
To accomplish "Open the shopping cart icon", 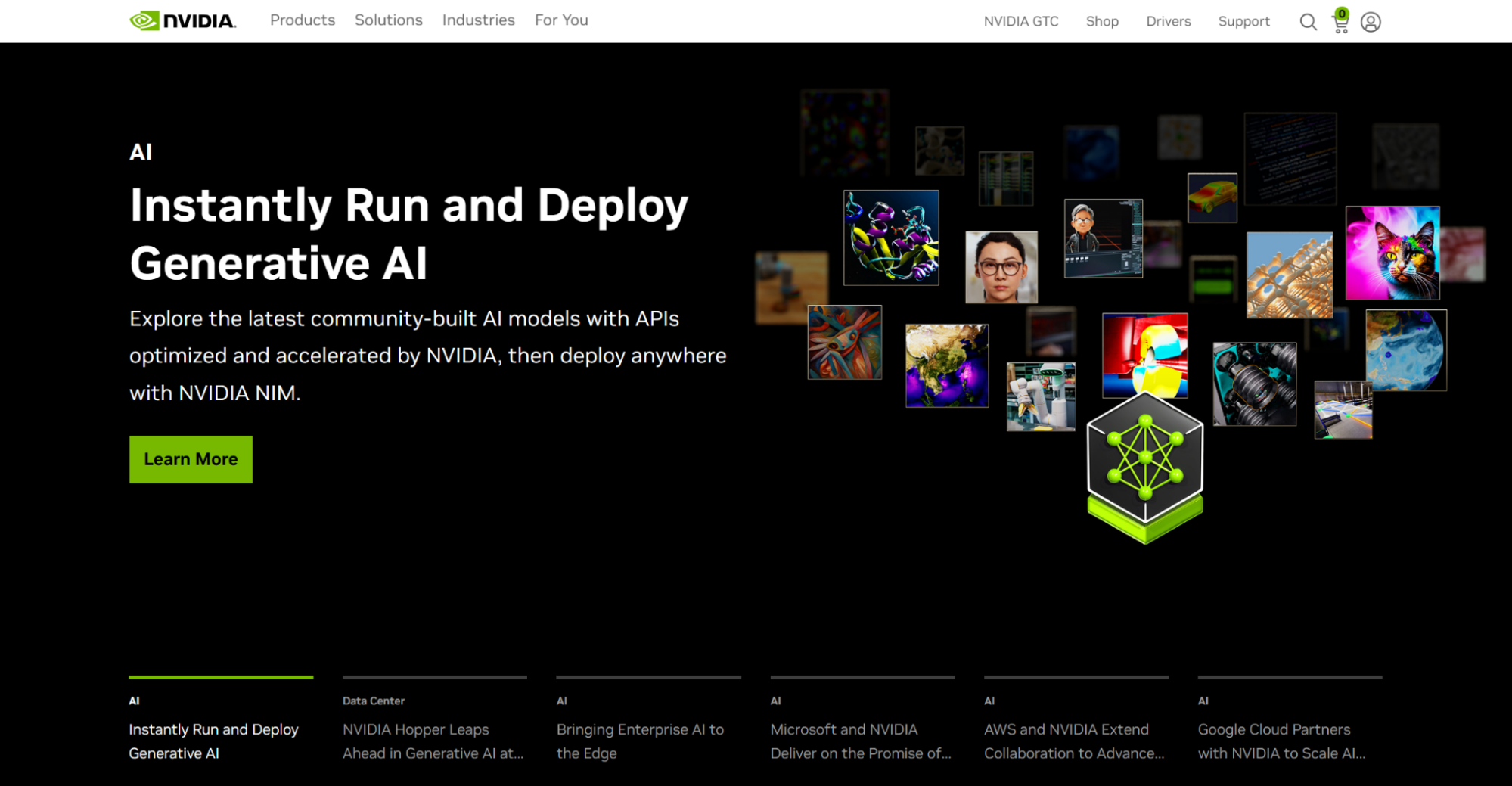I will click(1340, 21).
